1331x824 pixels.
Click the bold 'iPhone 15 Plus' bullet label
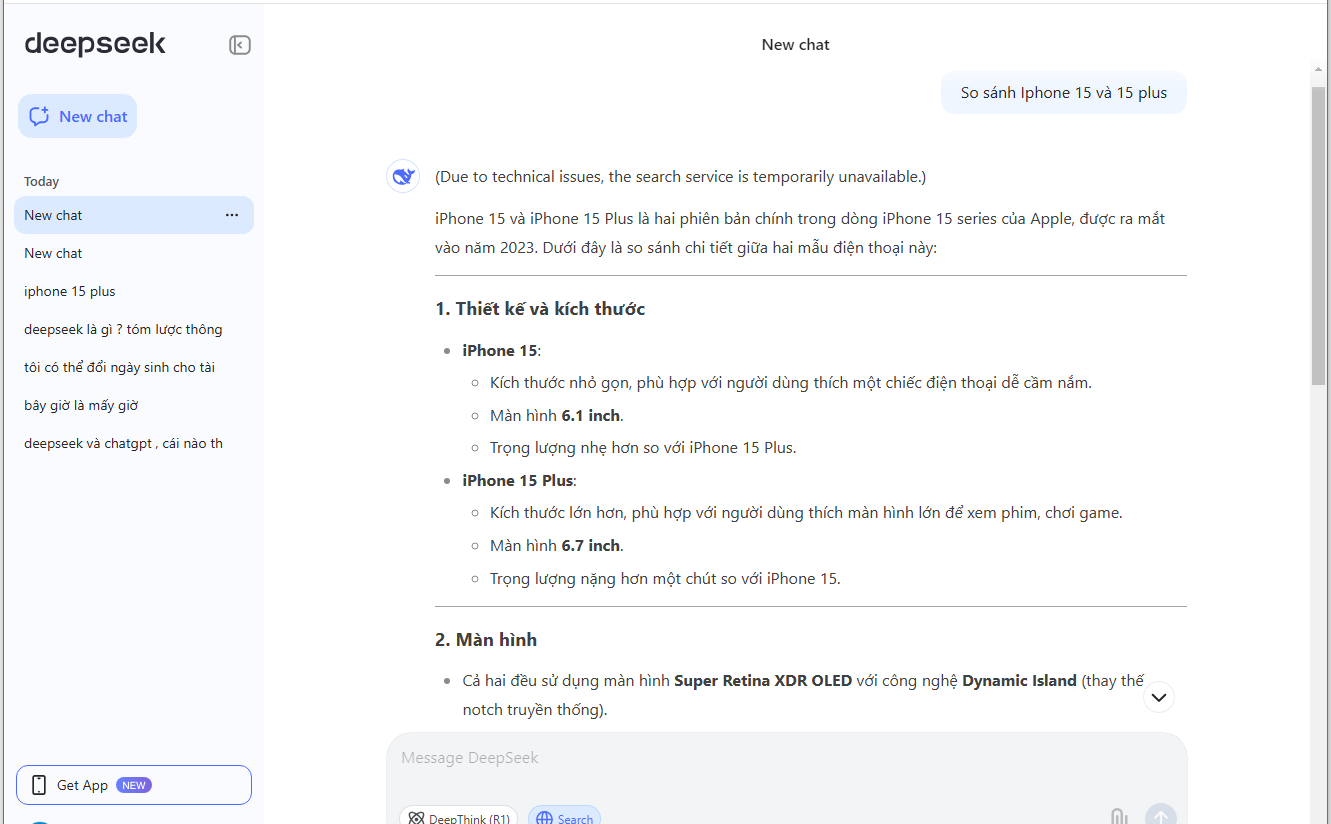518,480
